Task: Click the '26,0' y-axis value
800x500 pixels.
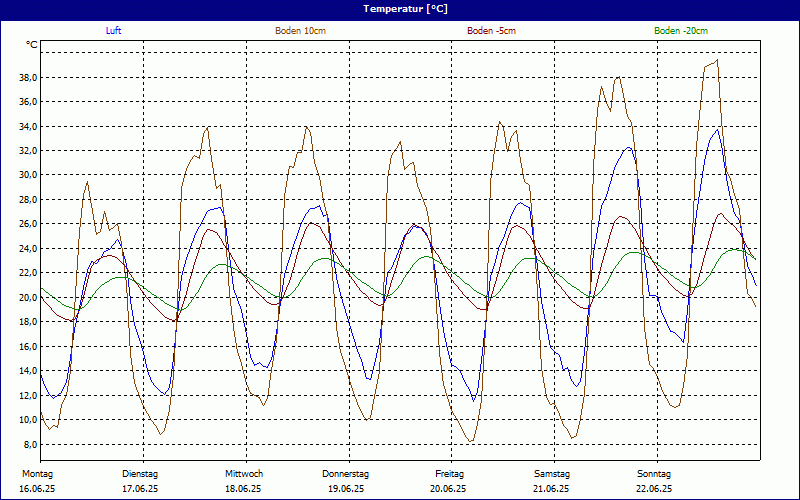Action: [29, 223]
